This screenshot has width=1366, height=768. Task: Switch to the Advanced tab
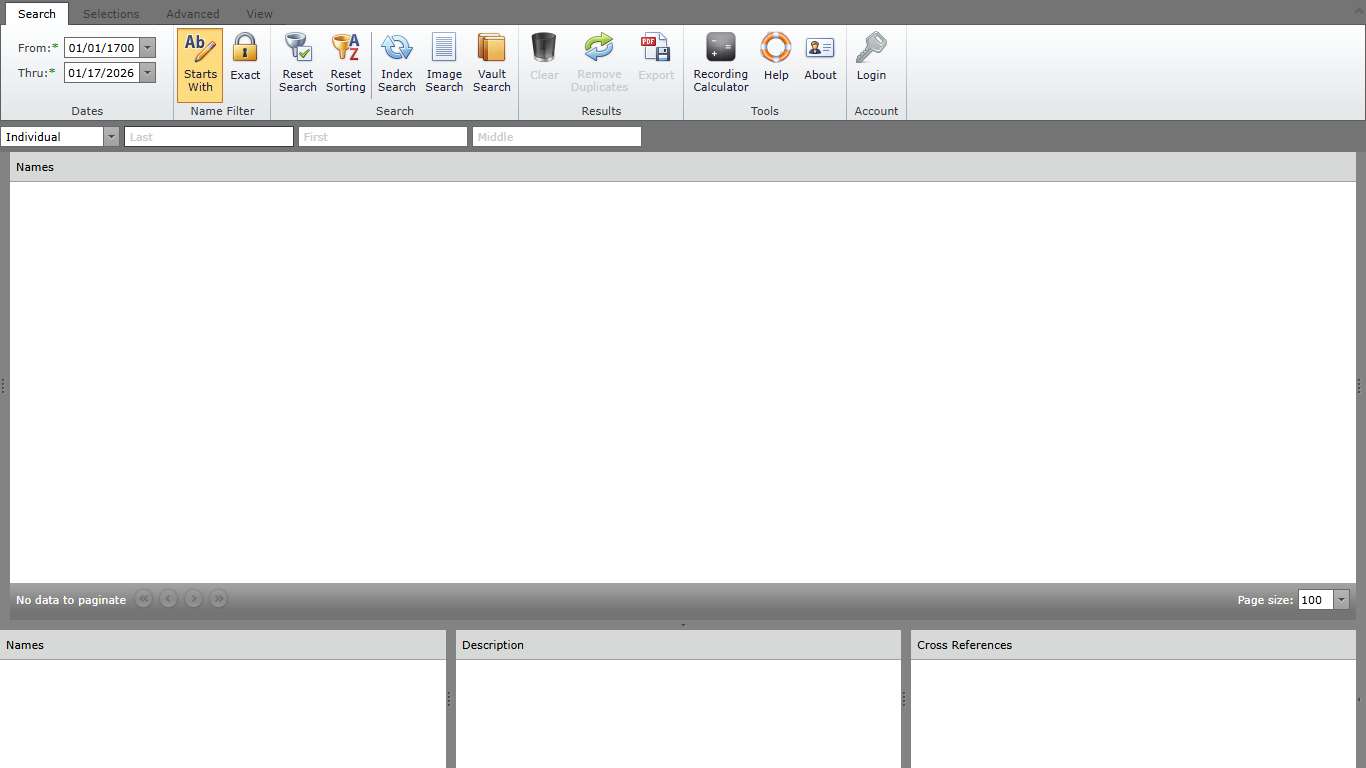point(193,14)
